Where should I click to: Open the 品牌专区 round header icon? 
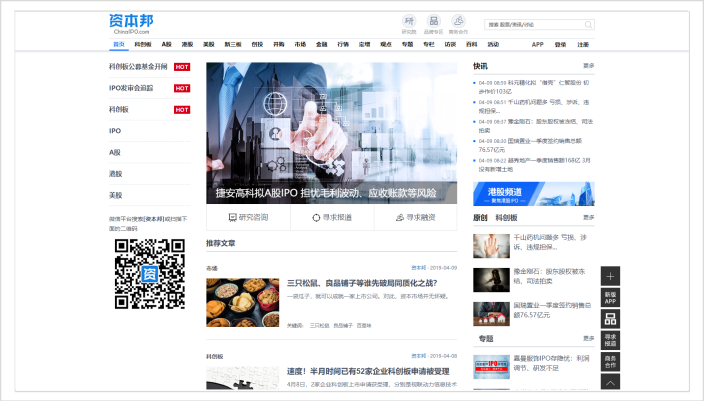[x=433, y=21]
